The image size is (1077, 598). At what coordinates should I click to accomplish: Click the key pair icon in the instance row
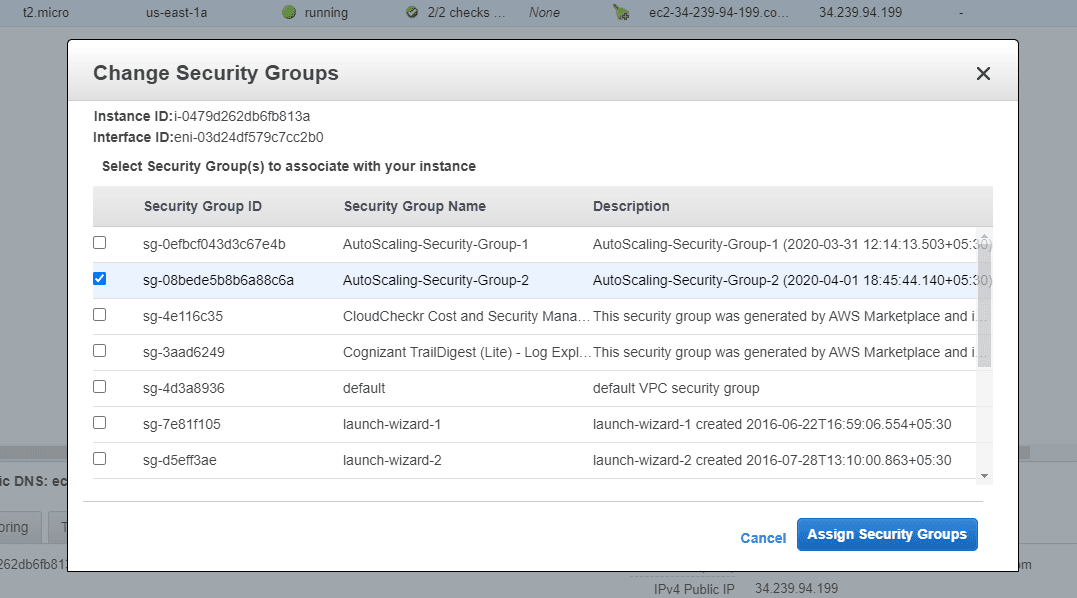pos(620,12)
